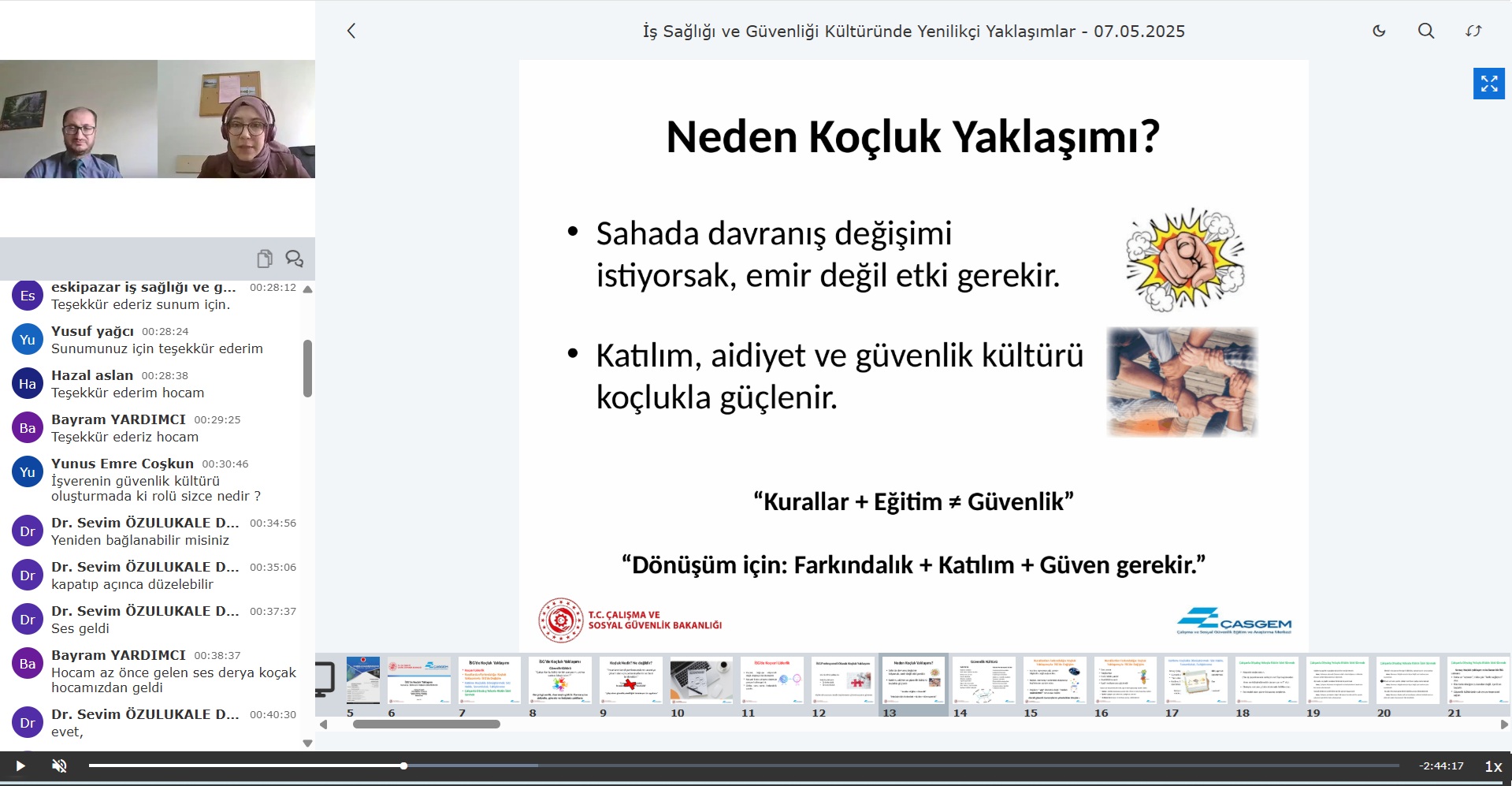Seek on the video progress bar handle
Screen dimensions: 1512x786
403,766
